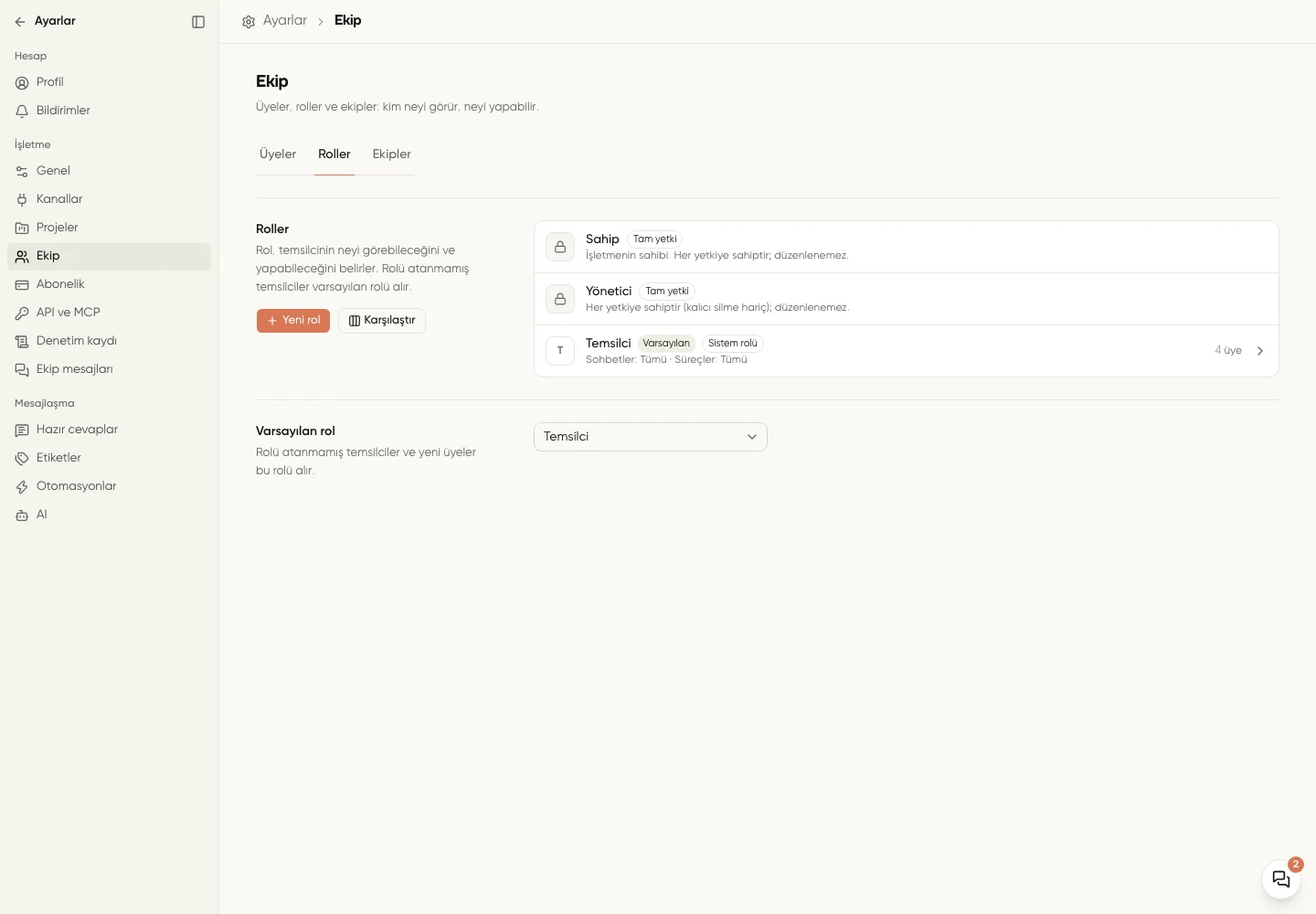Click the Karşılaştır button

pos(382,321)
